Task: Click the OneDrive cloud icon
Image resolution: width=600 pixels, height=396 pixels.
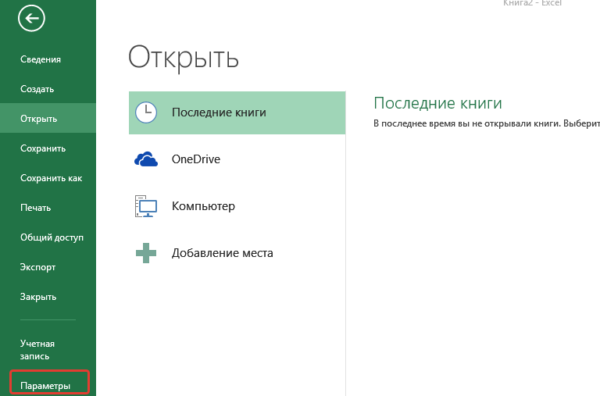Action: click(x=146, y=159)
